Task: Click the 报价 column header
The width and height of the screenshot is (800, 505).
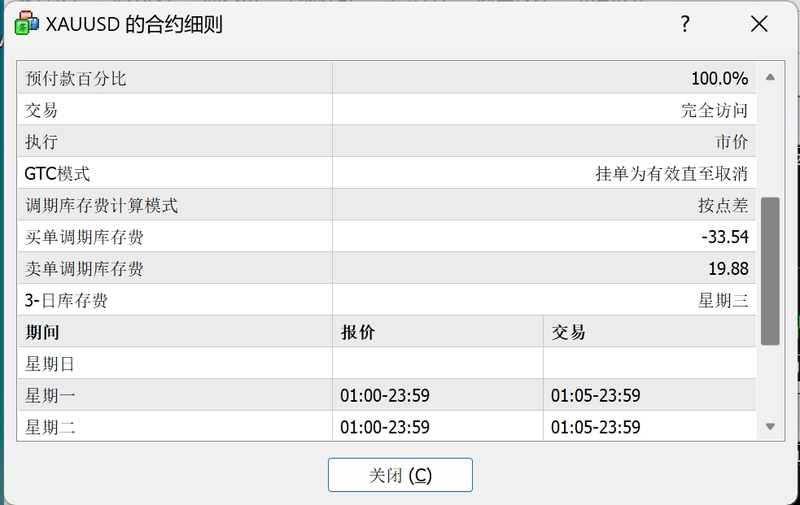Action: 357,333
